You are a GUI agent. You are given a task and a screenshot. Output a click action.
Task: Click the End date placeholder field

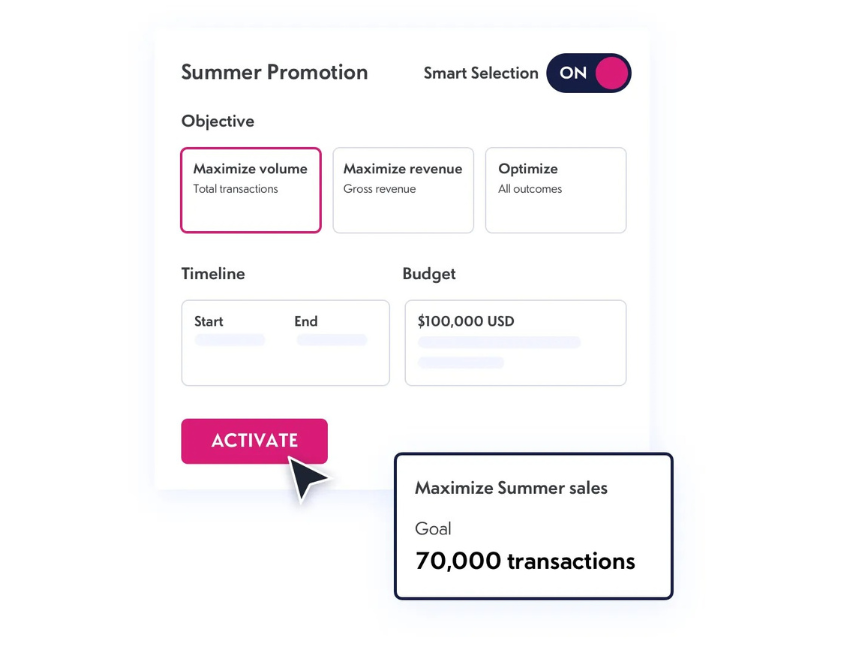pos(332,340)
